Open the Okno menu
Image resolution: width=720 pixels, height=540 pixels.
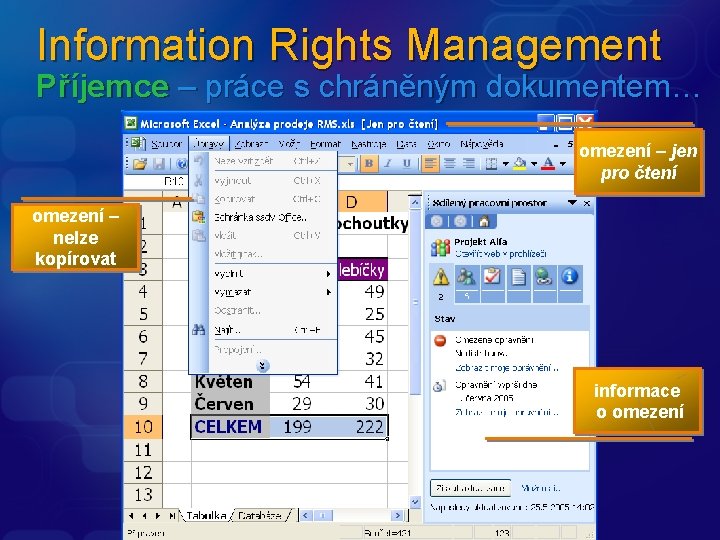[438, 144]
